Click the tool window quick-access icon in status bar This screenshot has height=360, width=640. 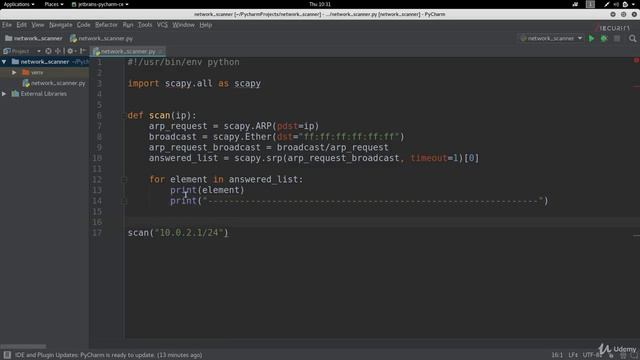point(7,355)
